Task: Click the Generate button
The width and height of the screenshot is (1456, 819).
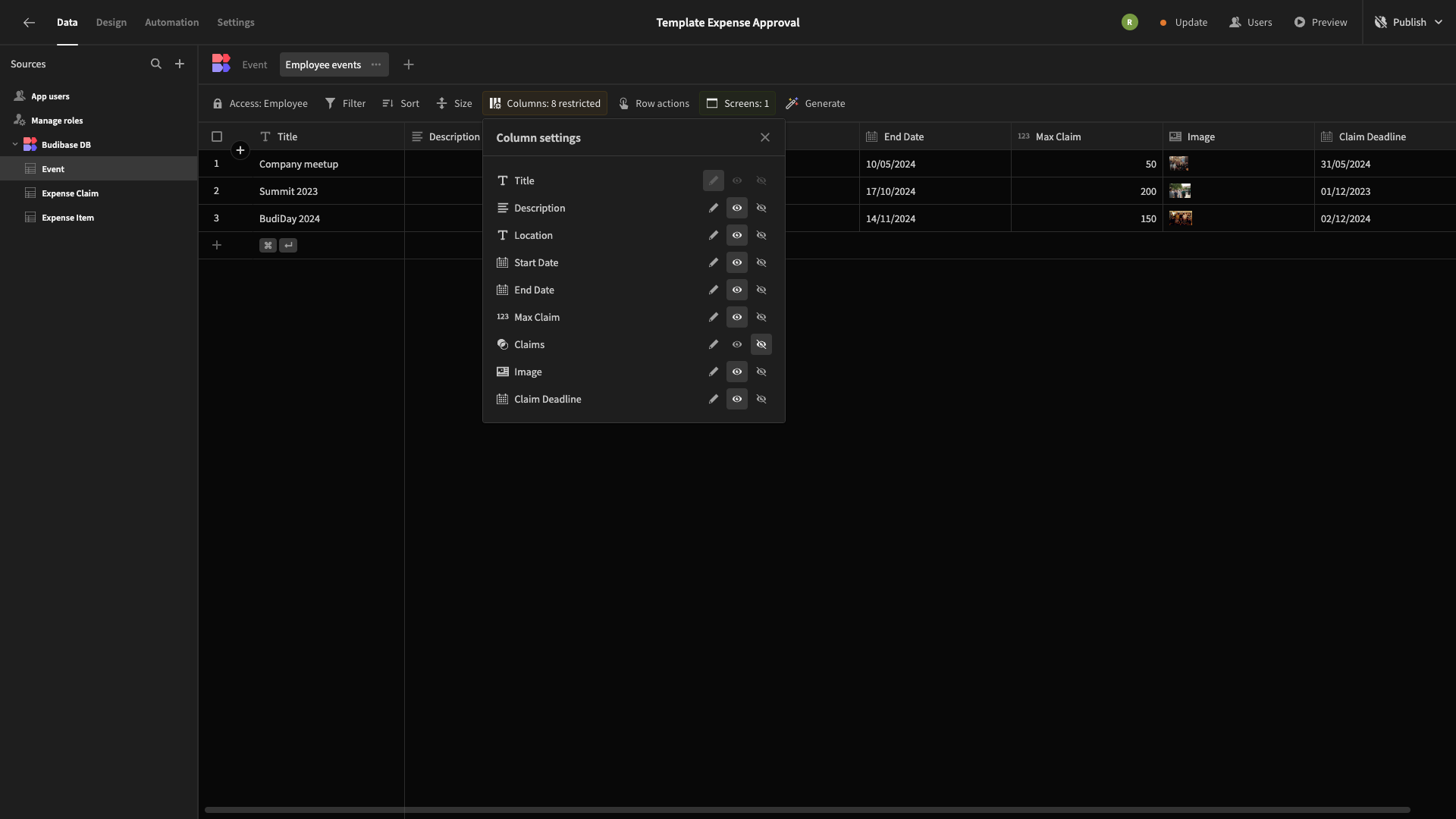Action: (x=816, y=103)
